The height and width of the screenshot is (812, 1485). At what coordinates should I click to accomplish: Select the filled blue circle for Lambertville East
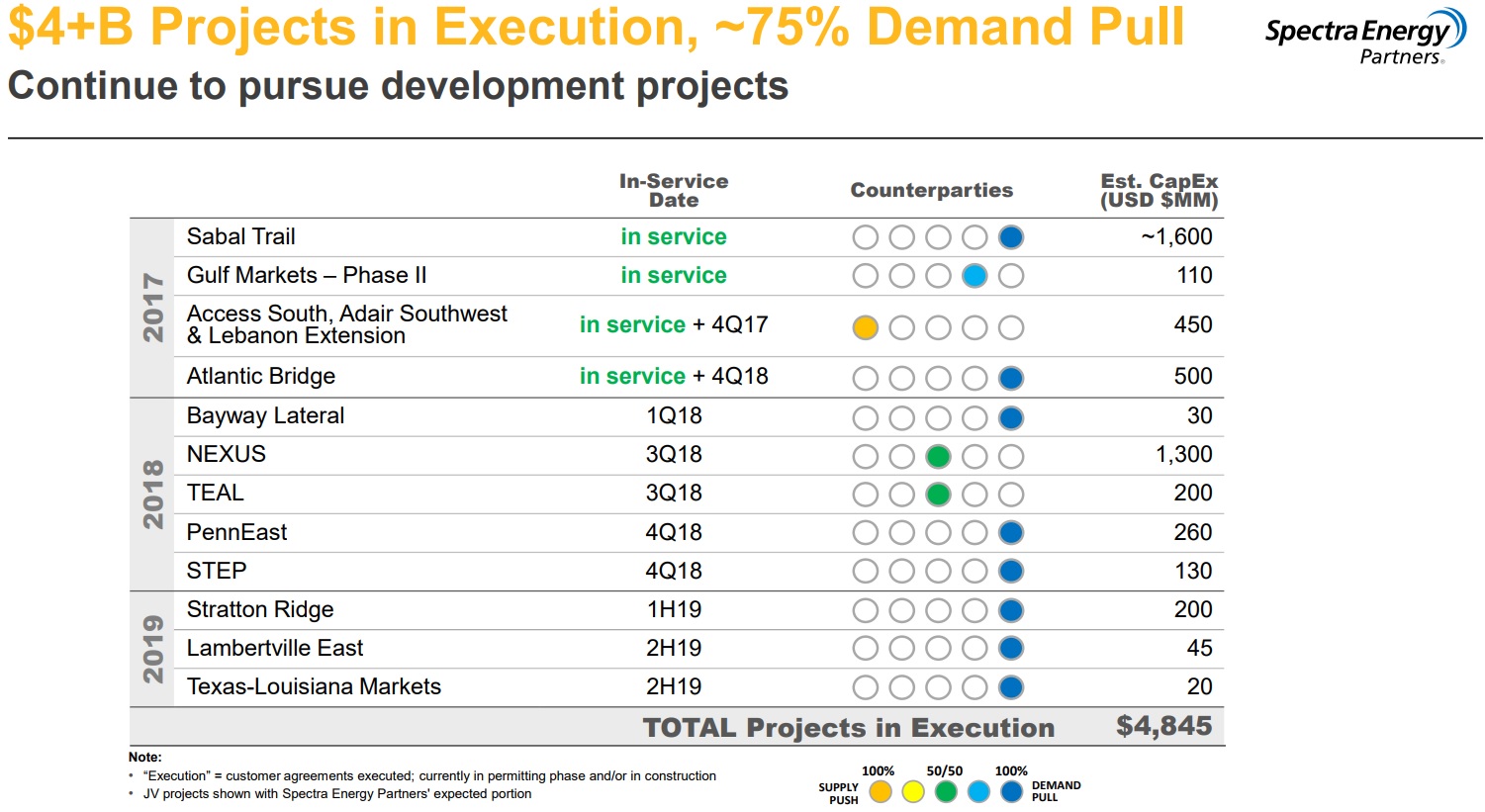click(1010, 649)
